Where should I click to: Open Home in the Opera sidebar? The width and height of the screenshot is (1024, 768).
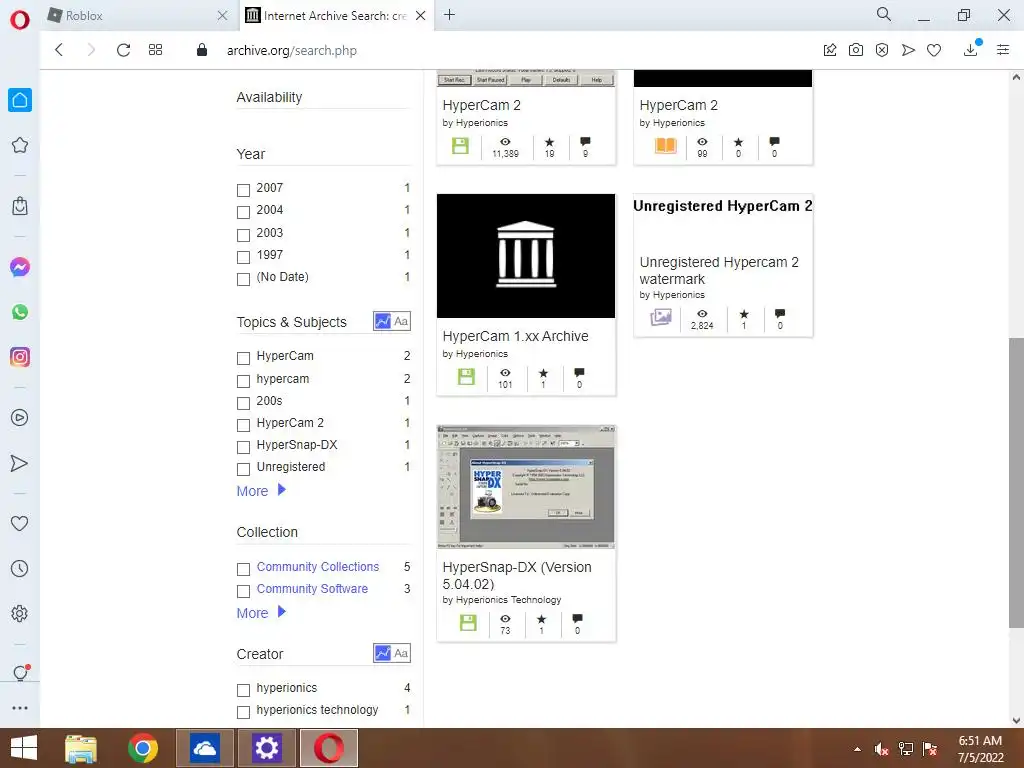(x=20, y=100)
